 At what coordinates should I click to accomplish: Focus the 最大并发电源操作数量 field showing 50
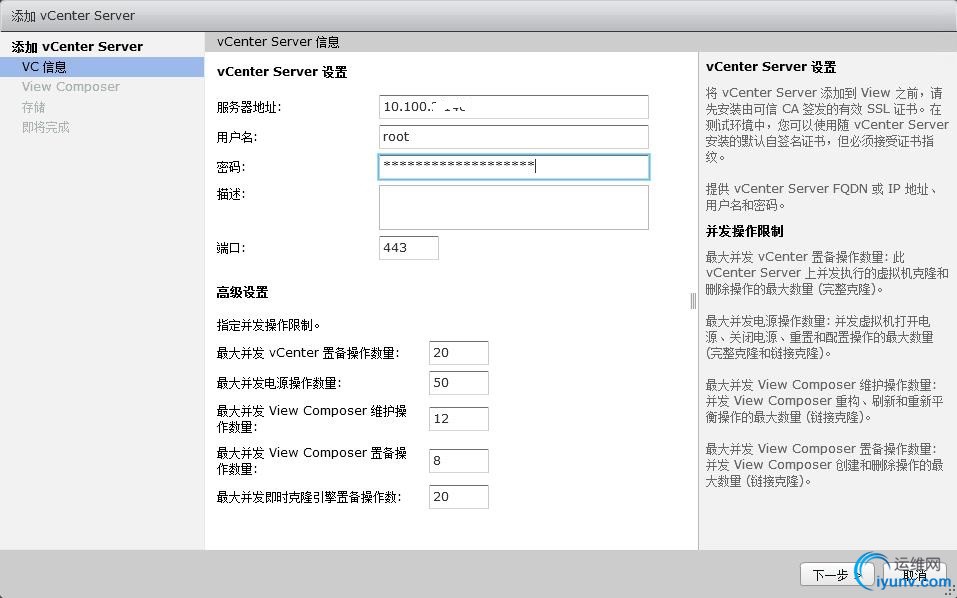click(458, 383)
